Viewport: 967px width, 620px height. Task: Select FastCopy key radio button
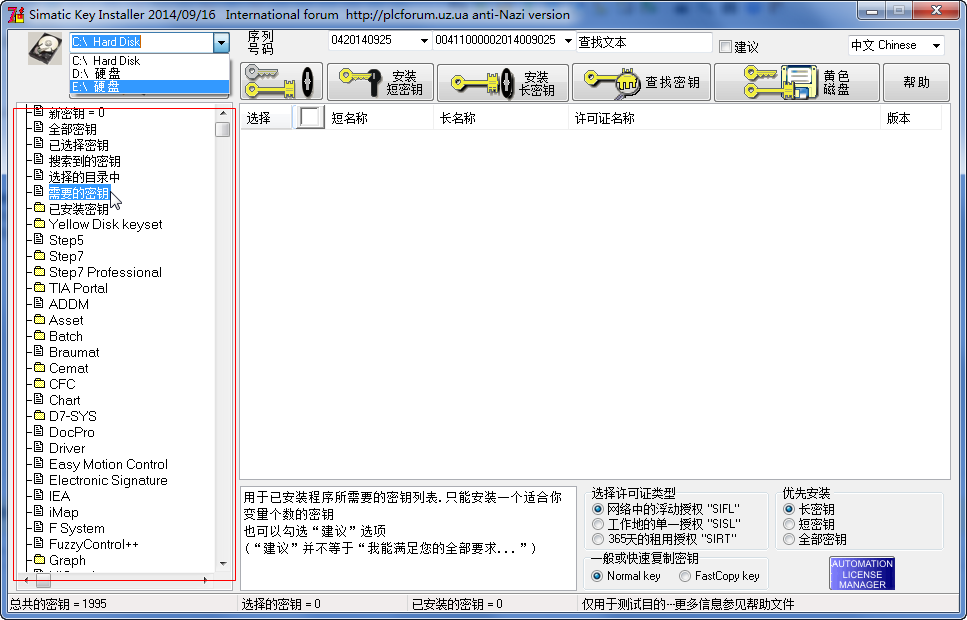pos(685,576)
